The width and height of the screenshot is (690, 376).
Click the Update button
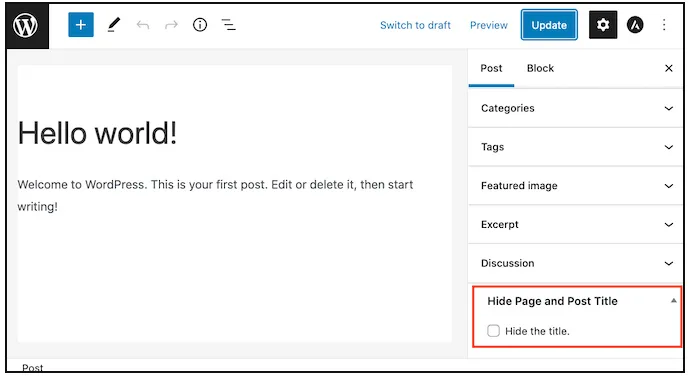tap(549, 25)
